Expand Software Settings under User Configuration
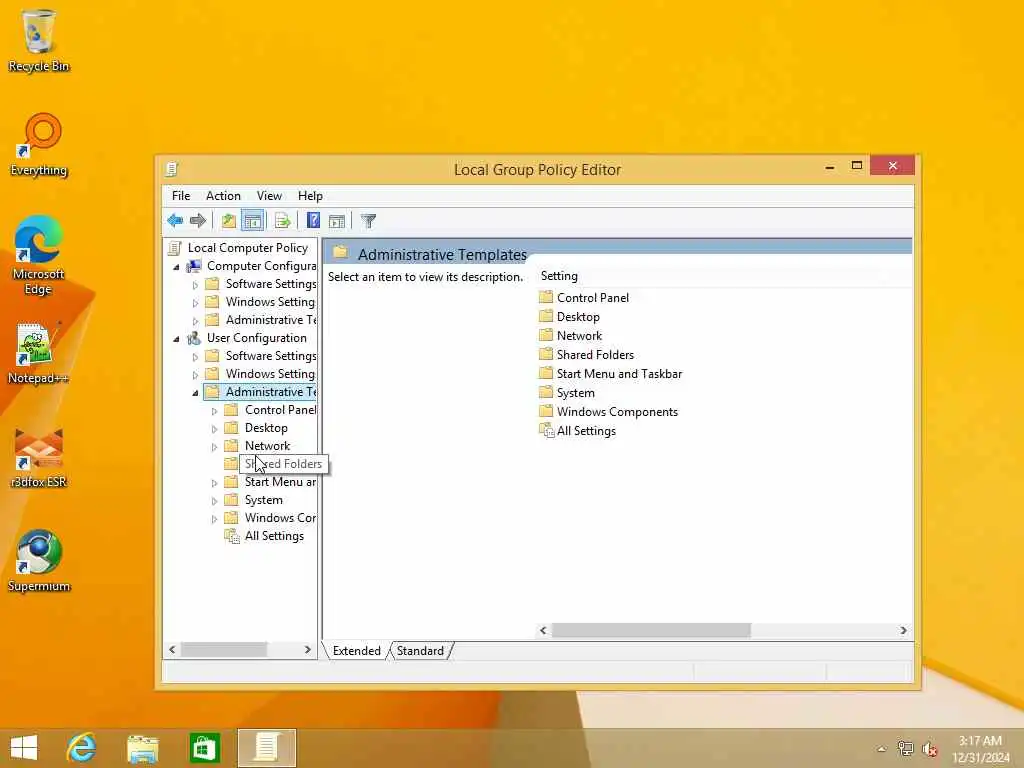The height and width of the screenshot is (768, 1024). click(x=195, y=357)
